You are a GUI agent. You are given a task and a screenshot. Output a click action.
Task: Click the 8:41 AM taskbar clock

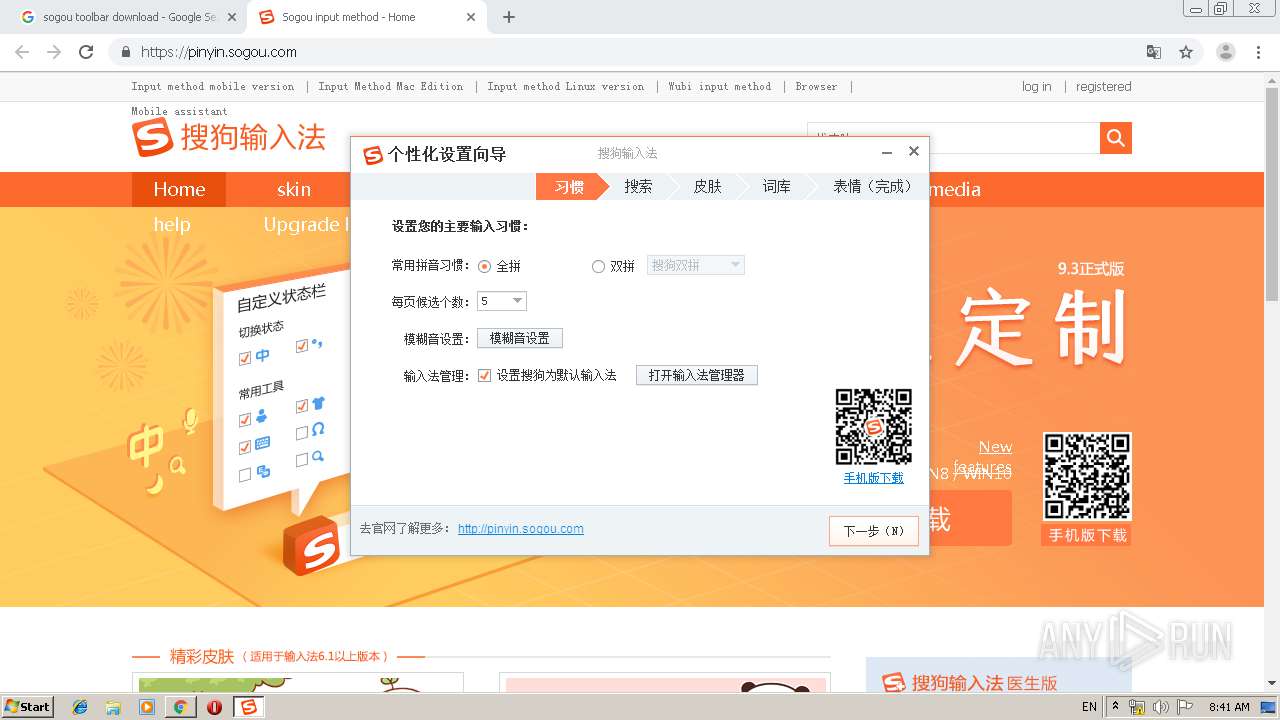1229,707
